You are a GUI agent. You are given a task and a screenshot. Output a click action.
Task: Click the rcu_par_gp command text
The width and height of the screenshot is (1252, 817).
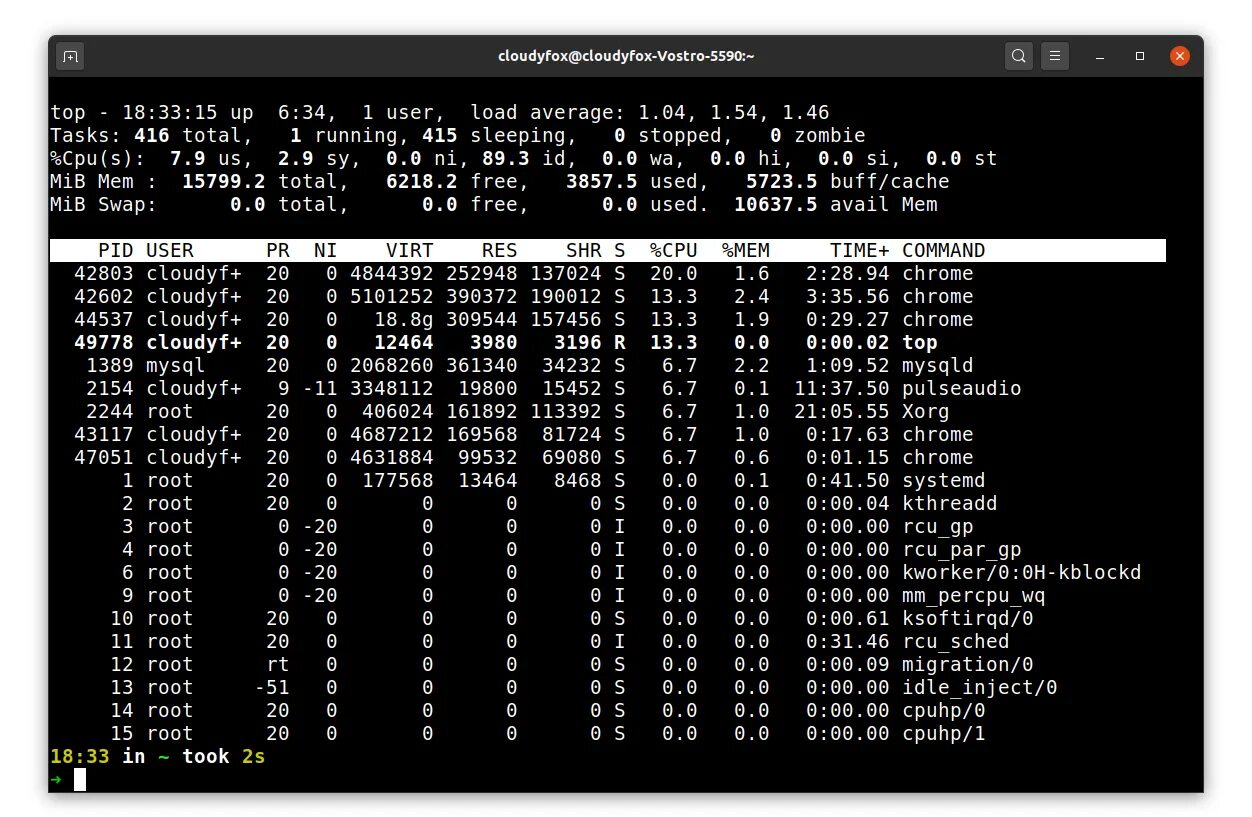[962, 549]
